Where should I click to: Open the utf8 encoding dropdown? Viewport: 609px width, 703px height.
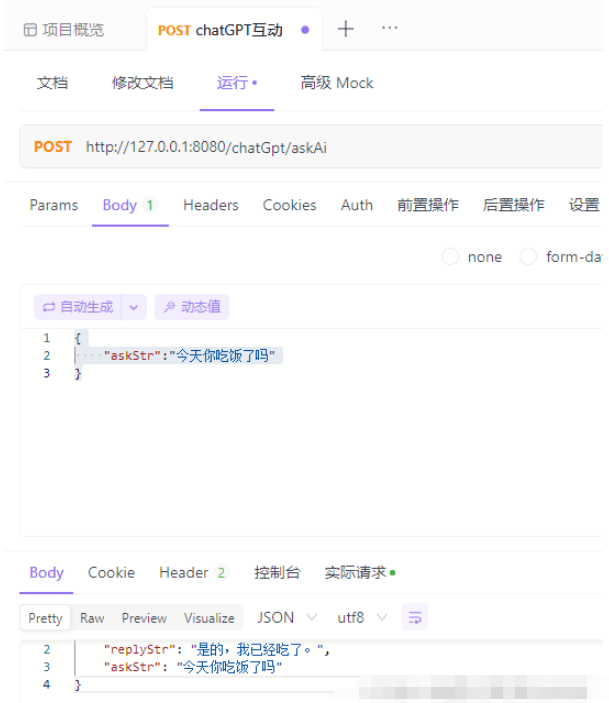pyautogui.click(x=362, y=618)
